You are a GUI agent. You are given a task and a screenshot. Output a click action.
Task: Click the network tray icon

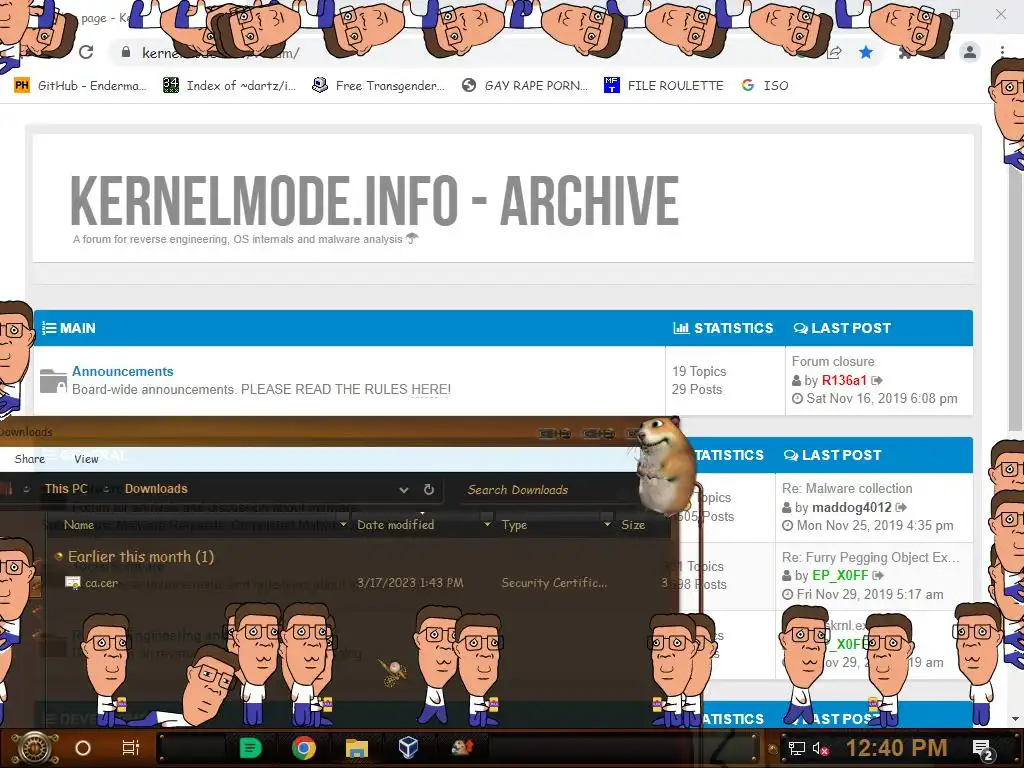(x=797, y=748)
